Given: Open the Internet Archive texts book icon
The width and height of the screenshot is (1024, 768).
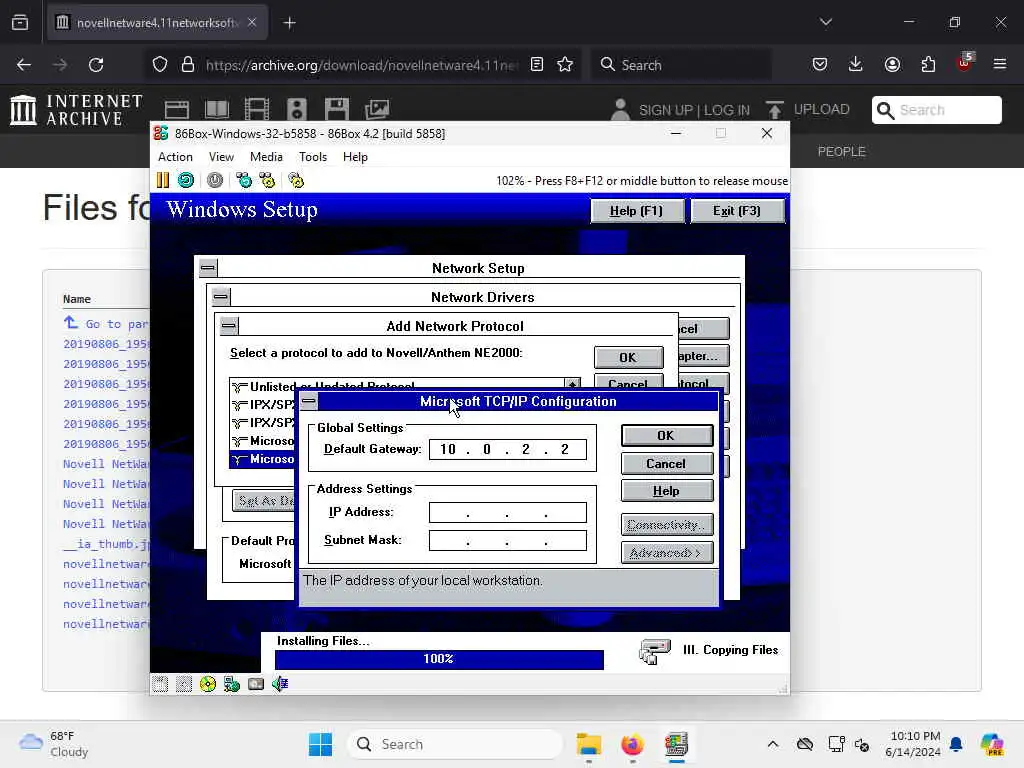Looking at the screenshot, I should point(217,109).
